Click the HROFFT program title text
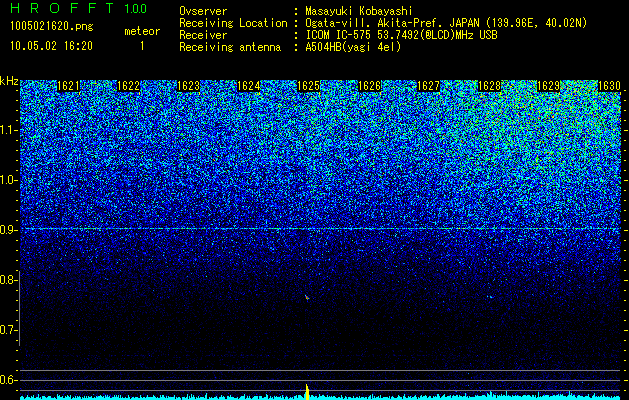This screenshot has width=629, height=400. [x=62, y=8]
